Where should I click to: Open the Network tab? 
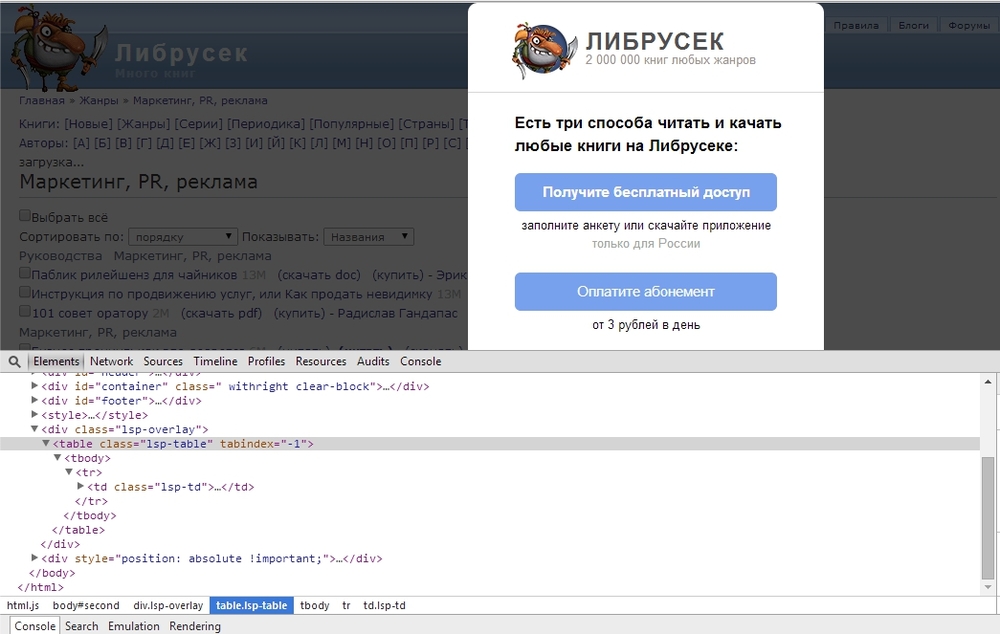pos(112,362)
